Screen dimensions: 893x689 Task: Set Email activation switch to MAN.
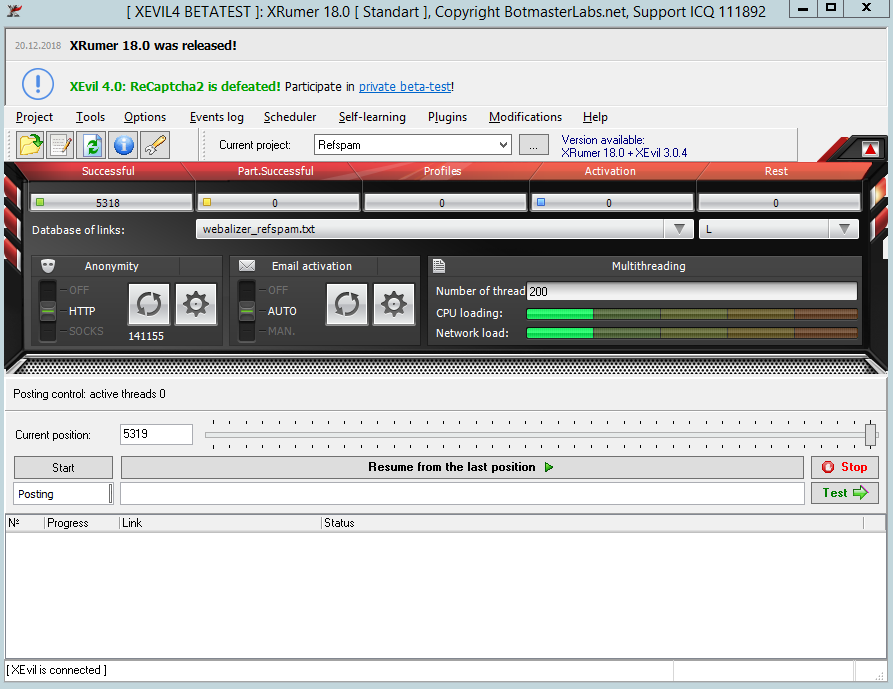click(281, 331)
